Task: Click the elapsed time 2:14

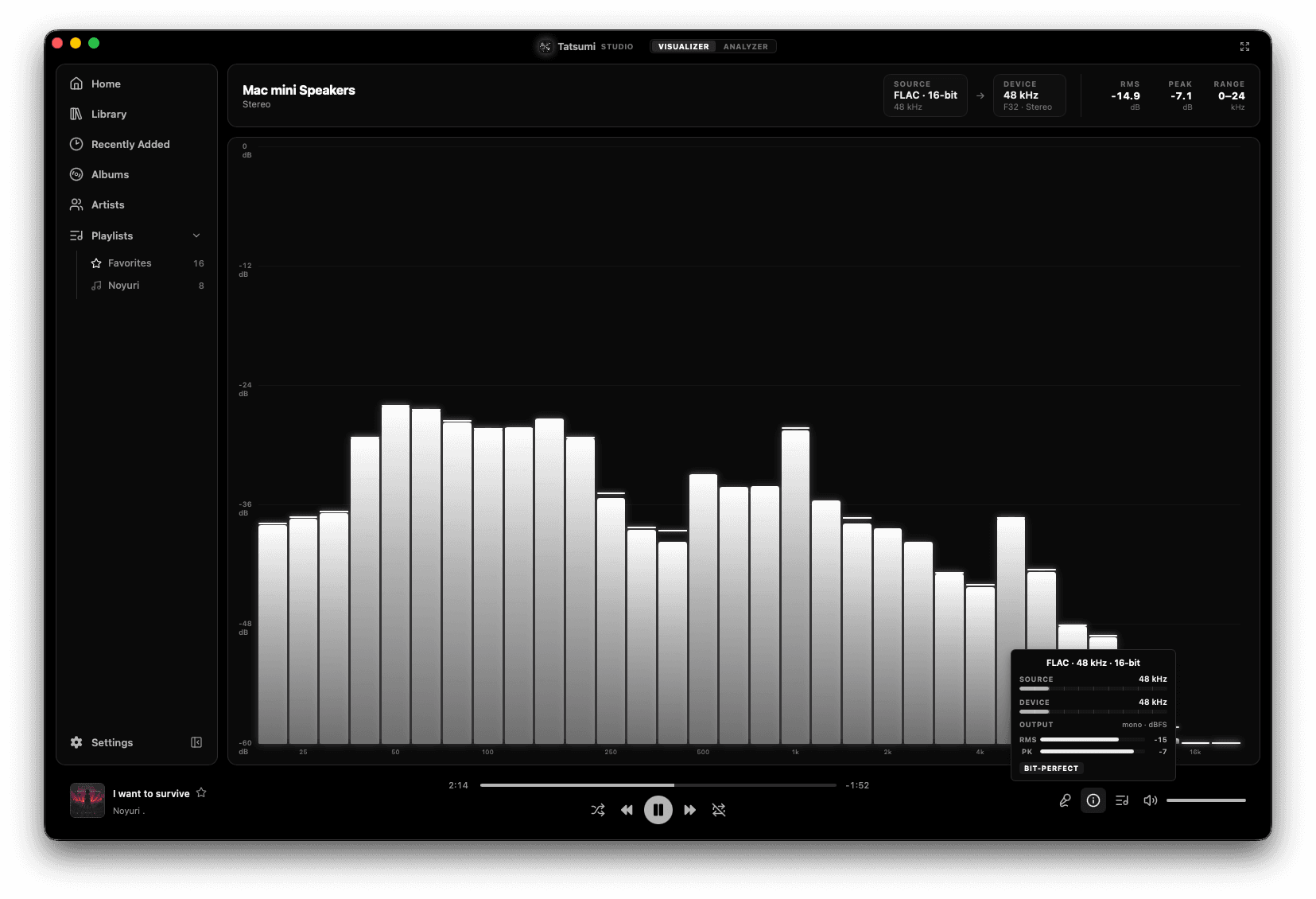Action: coord(458,785)
